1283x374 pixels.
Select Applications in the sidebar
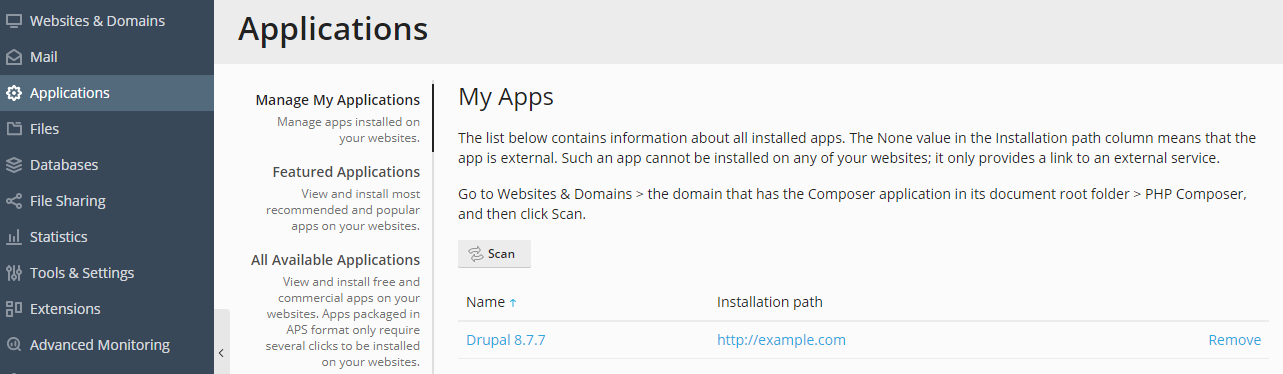pyautogui.click(x=107, y=93)
